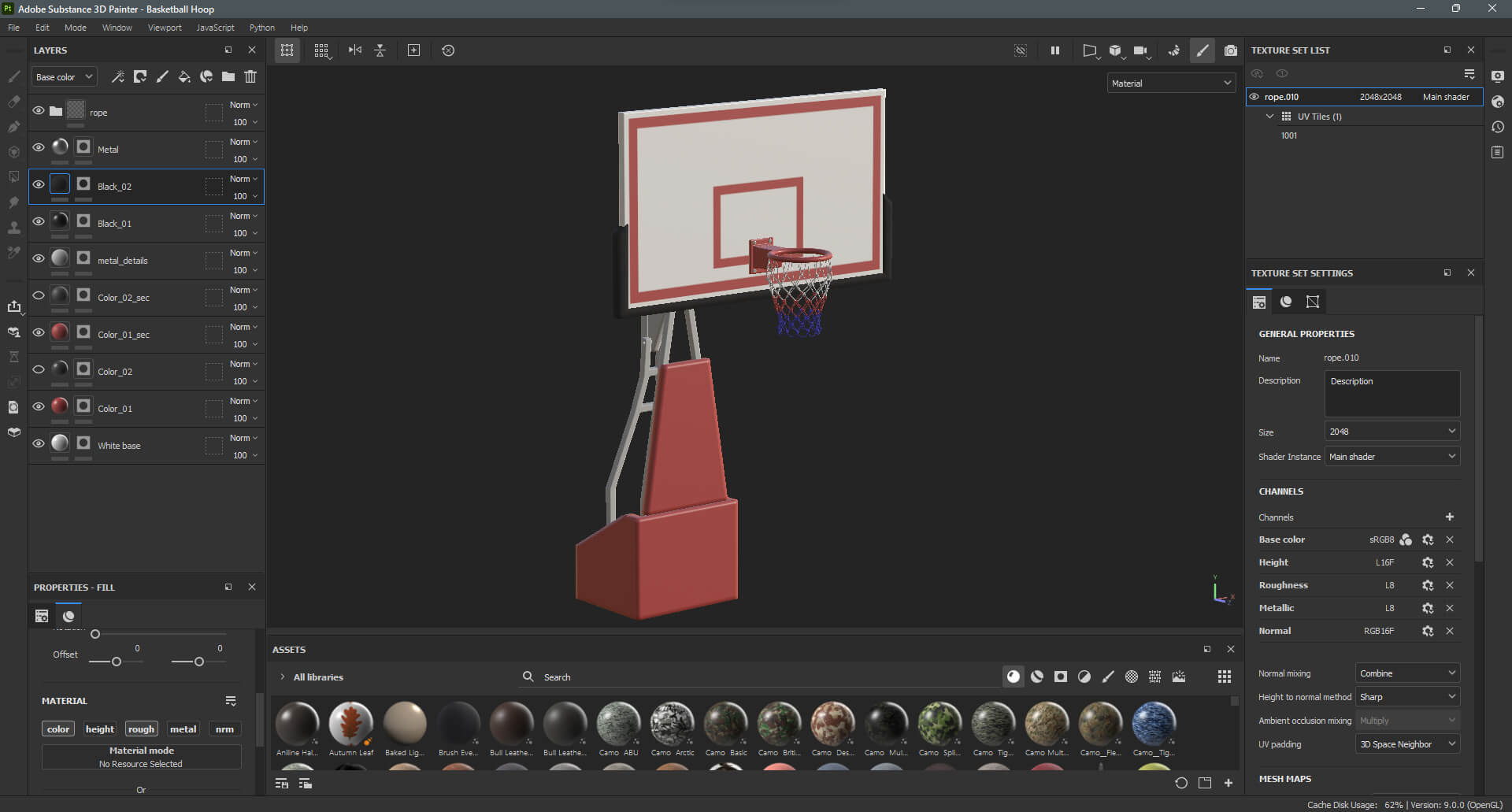Pause rendering with the pause icon
The width and height of the screenshot is (1512, 812).
tap(1054, 50)
